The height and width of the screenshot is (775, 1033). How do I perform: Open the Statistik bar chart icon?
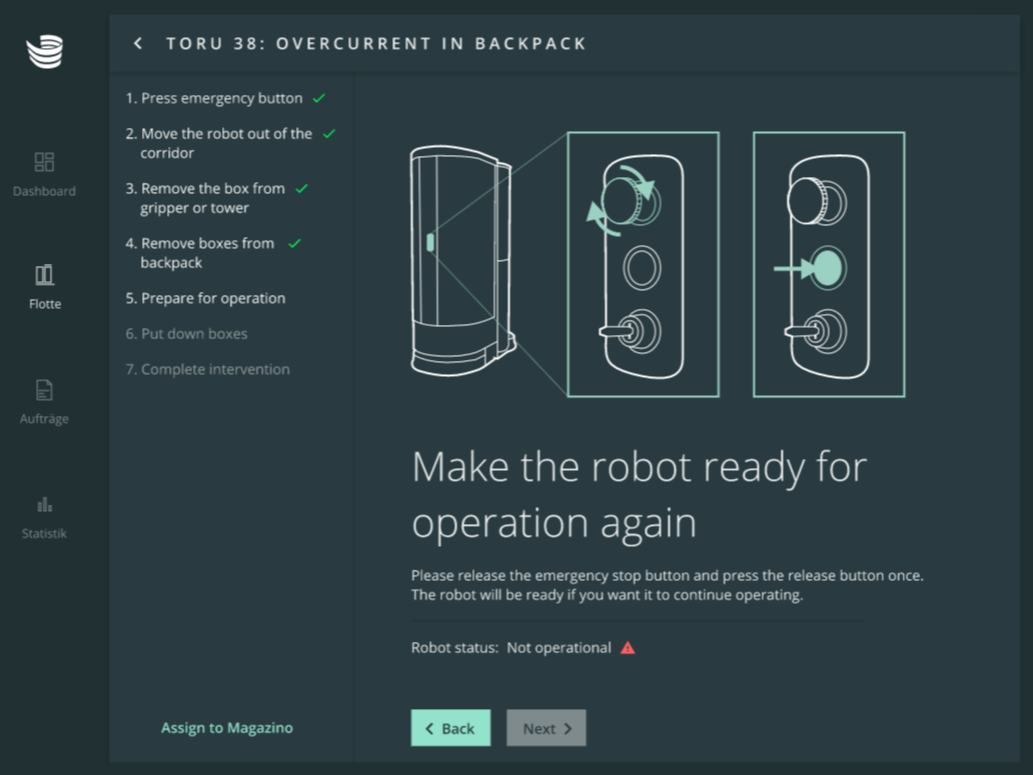tap(44, 505)
